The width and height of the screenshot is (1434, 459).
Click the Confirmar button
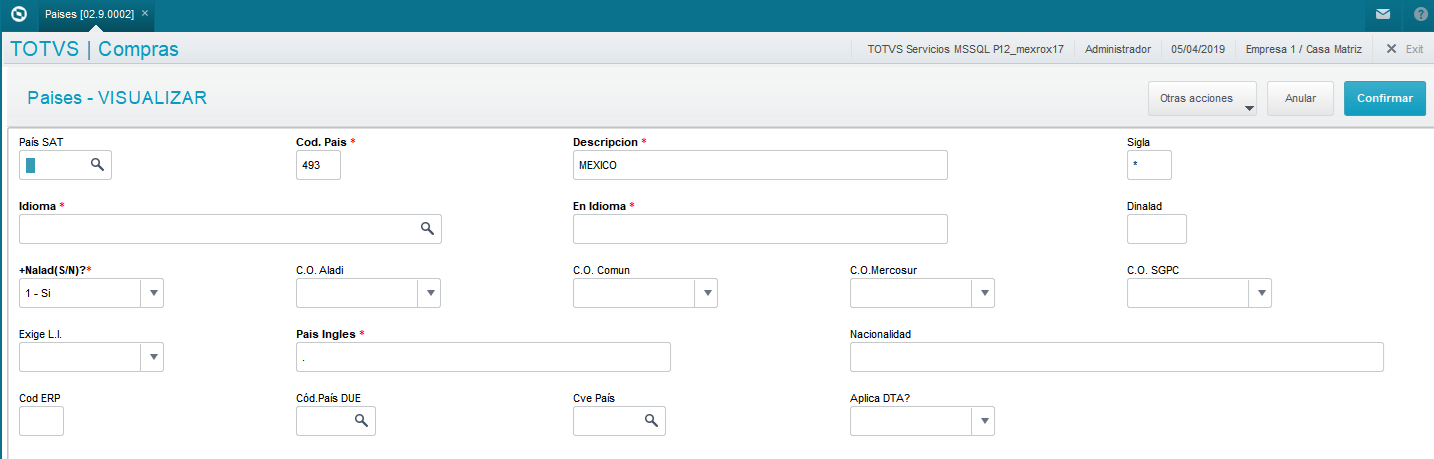coord(1385,99)
